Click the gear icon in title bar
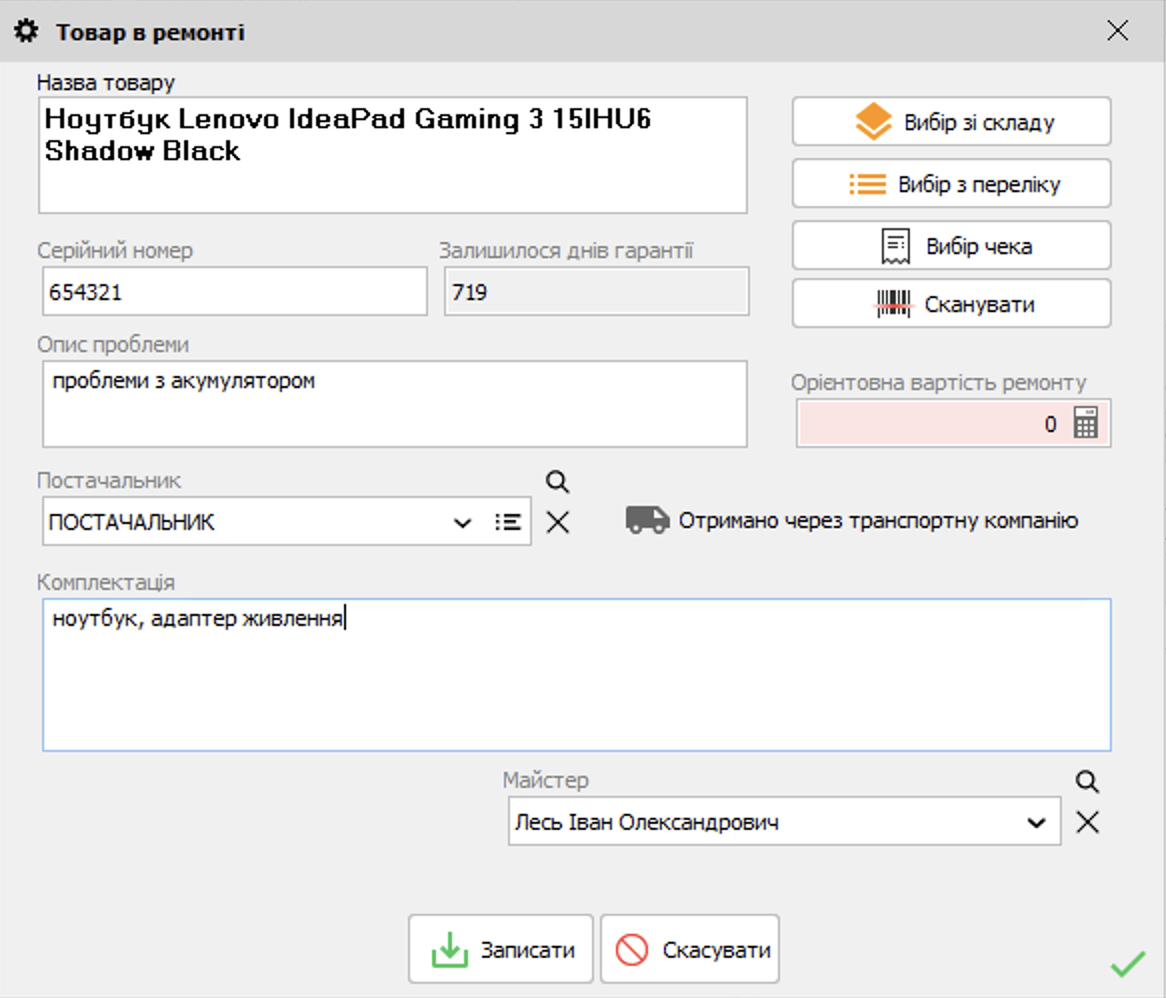Screen dimensions: 1166x998 [27, 31]
